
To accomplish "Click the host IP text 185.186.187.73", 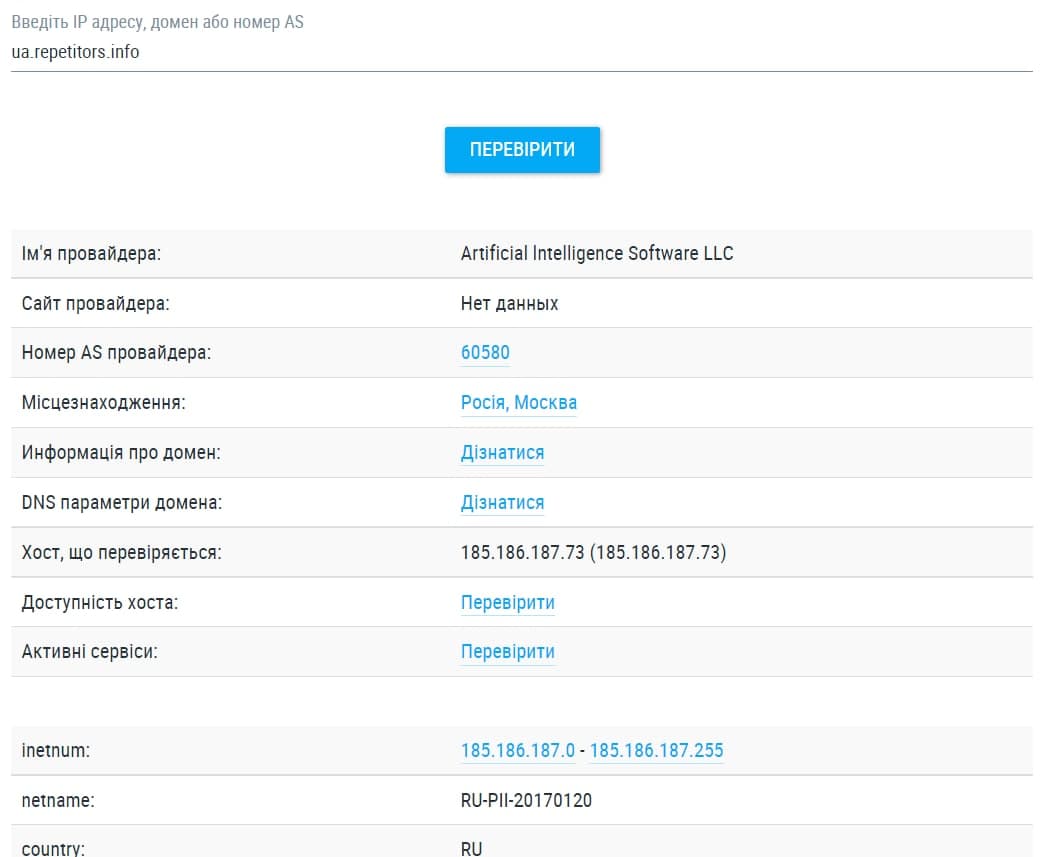I will click(x=522, y=553).
